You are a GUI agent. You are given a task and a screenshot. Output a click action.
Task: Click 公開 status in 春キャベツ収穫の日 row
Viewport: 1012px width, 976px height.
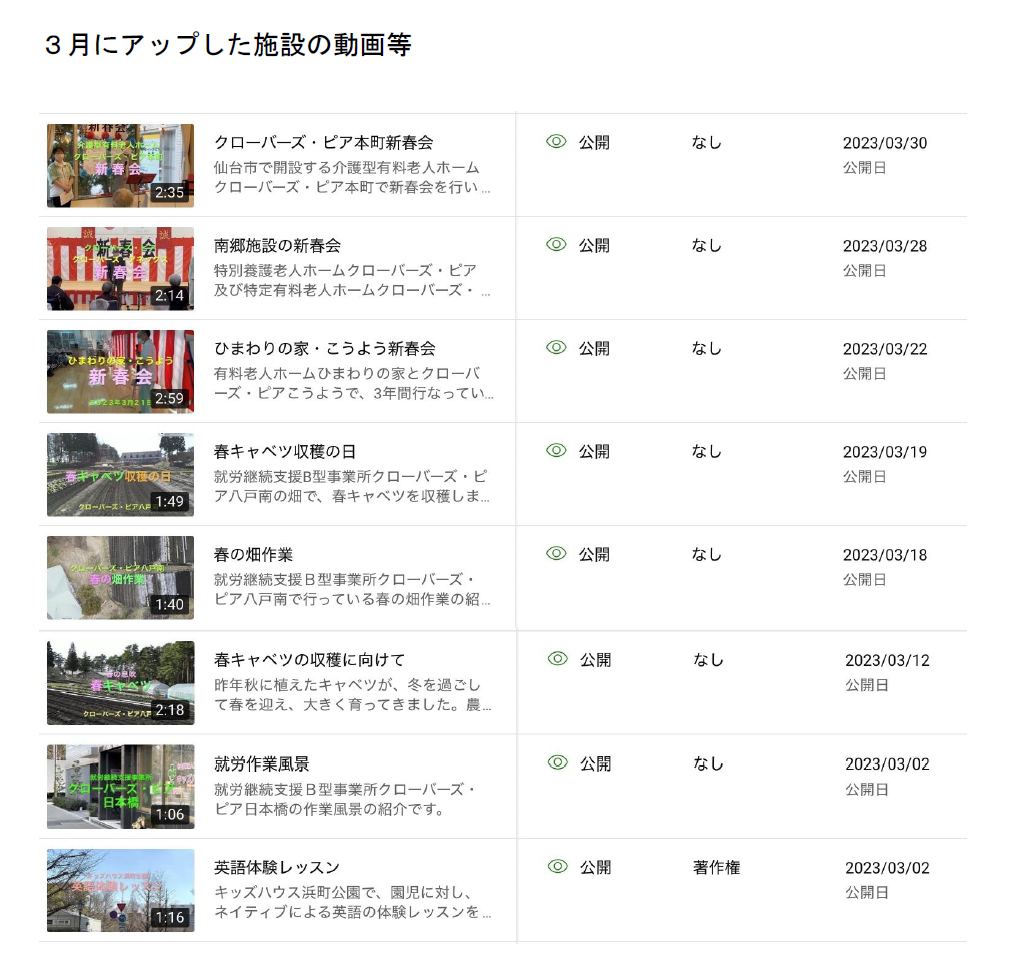[x=594, y=452]
